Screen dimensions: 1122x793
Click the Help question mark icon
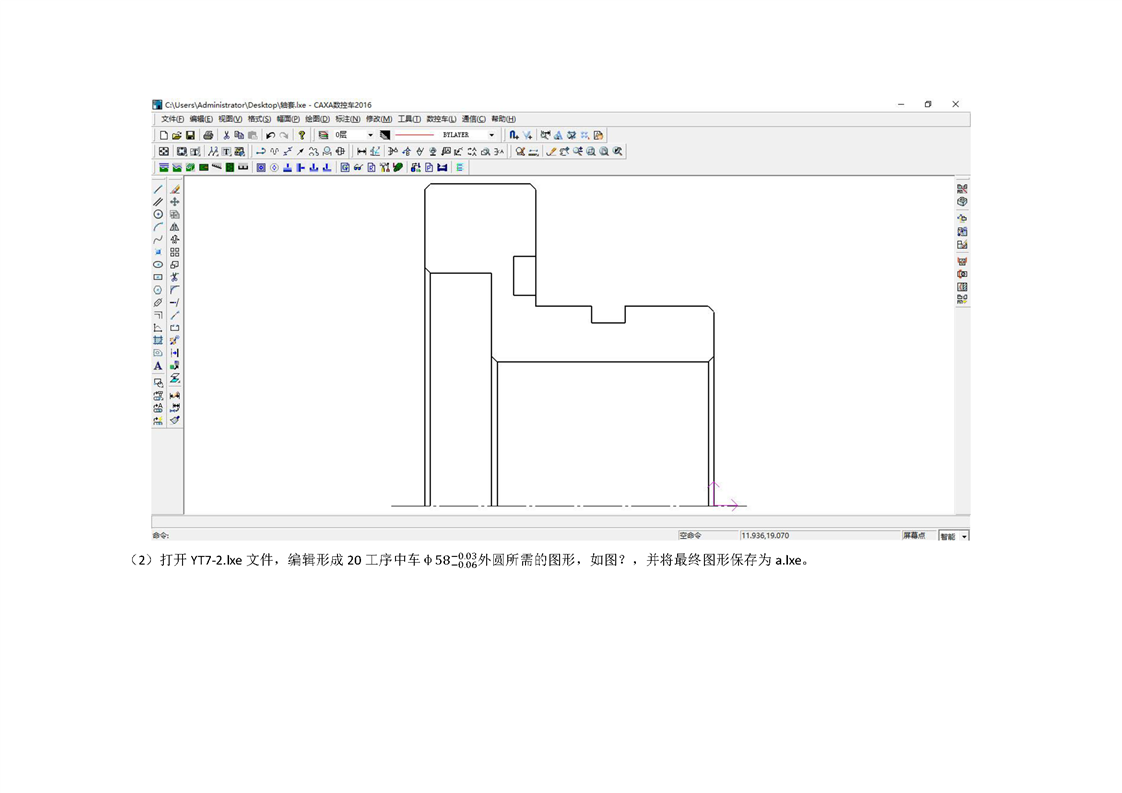coord(302,135)
